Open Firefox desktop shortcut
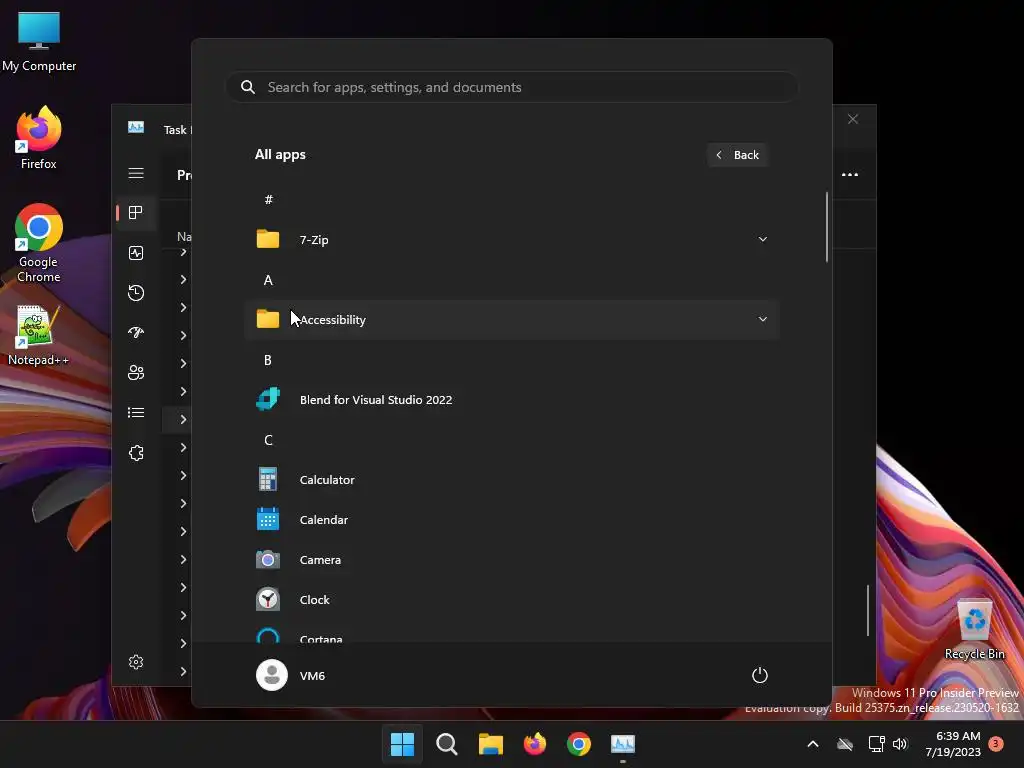This screenshot has width=1024, height=768. click(39, 138)
